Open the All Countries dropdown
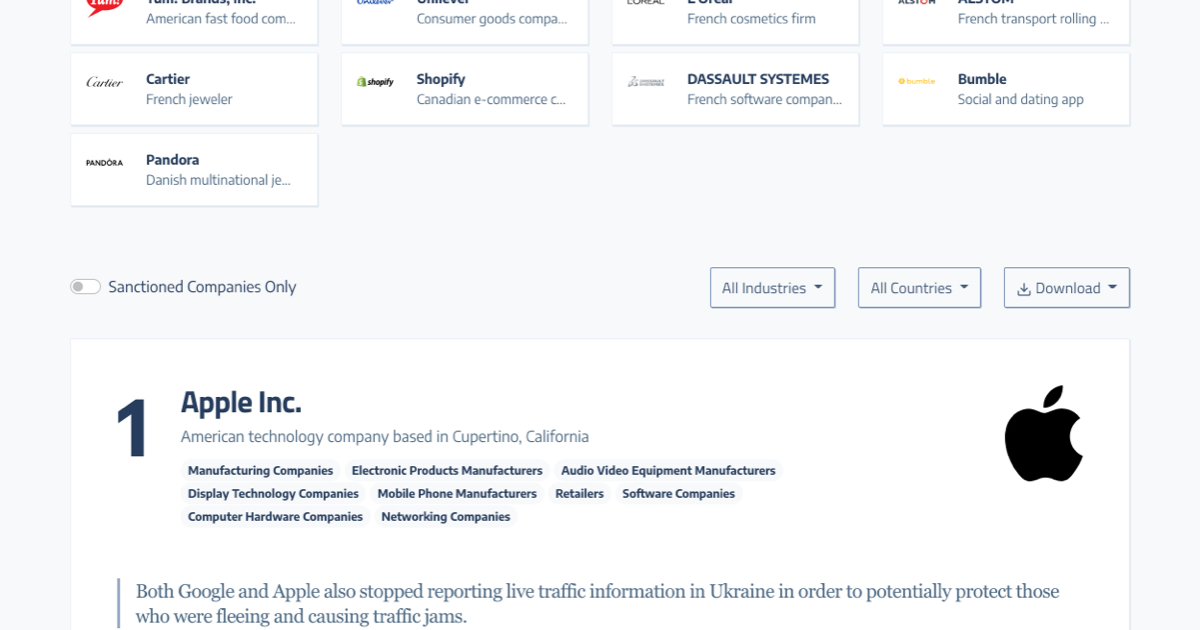 point(918,287)
